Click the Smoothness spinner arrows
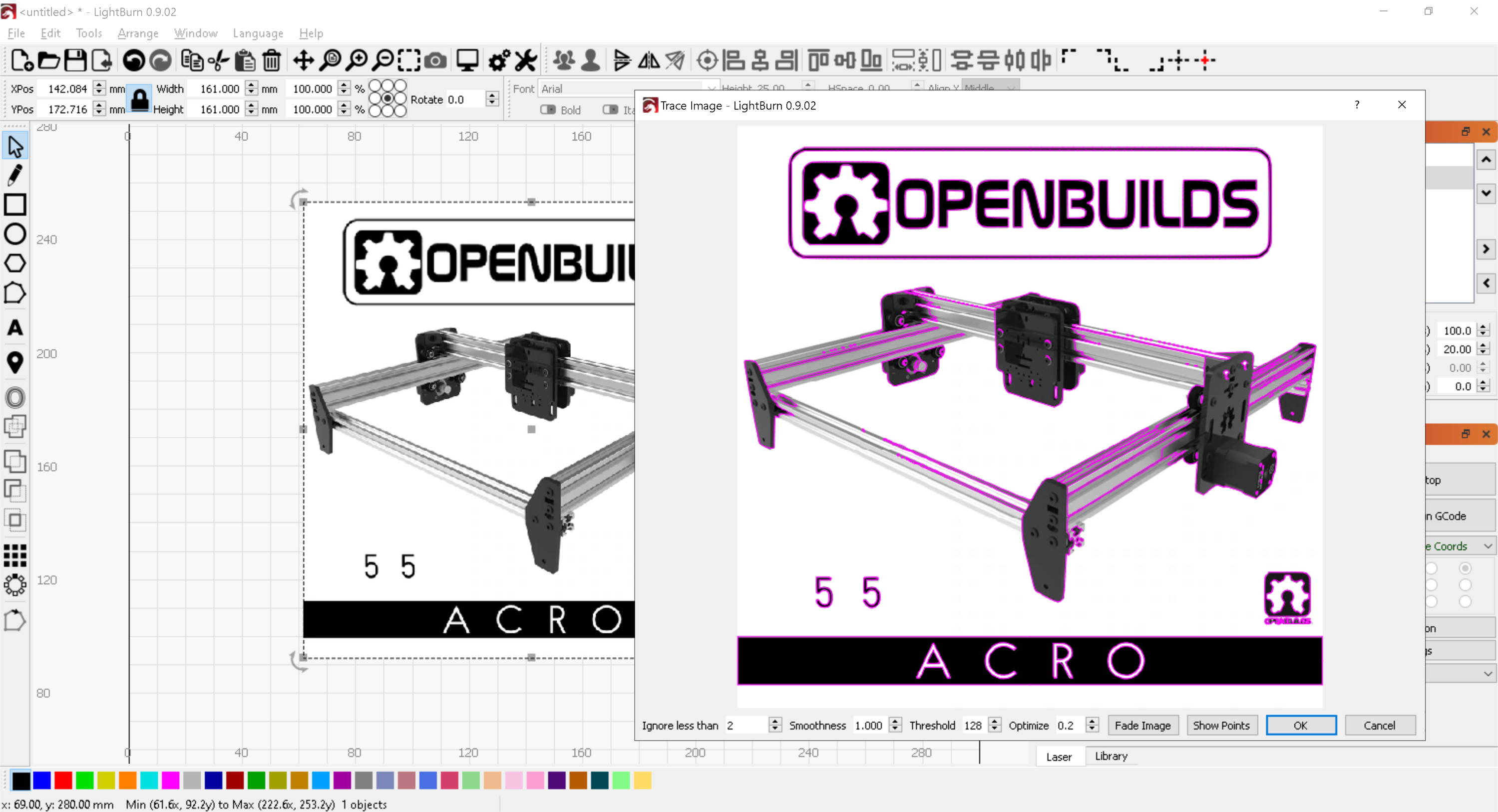1498x812 pixels. coord(895,725)
